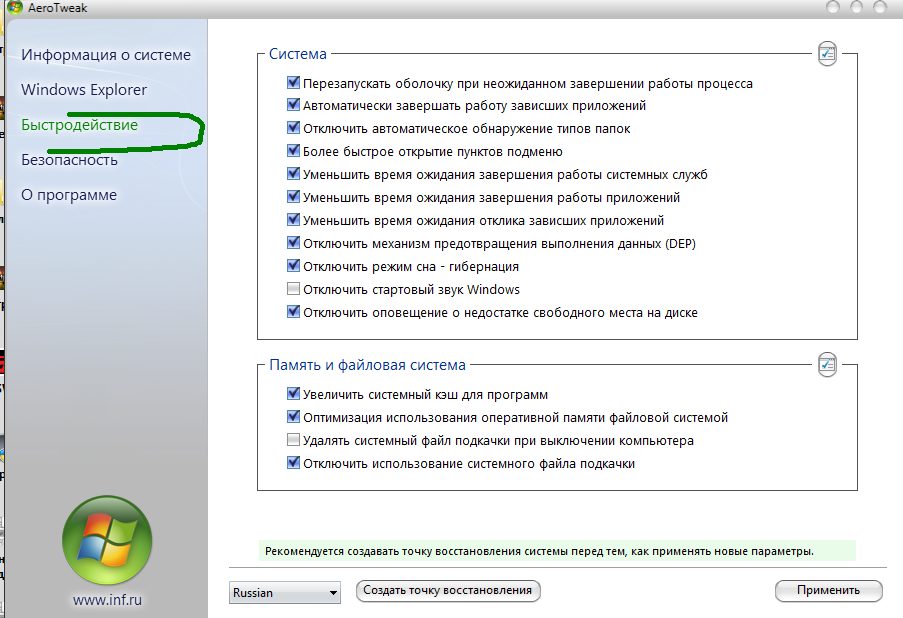Enable Удалять системный файл подкачки при выключении
Screen dimensions: 903x618
(293, 440)
